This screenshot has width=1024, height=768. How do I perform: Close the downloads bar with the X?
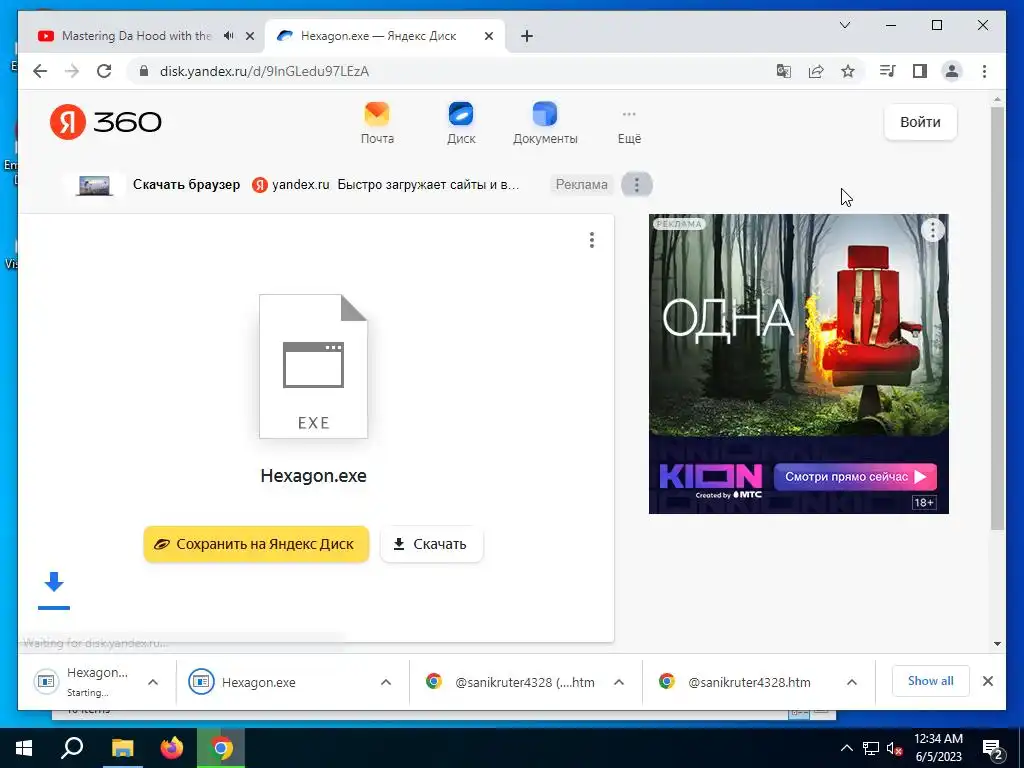(988, 681)
